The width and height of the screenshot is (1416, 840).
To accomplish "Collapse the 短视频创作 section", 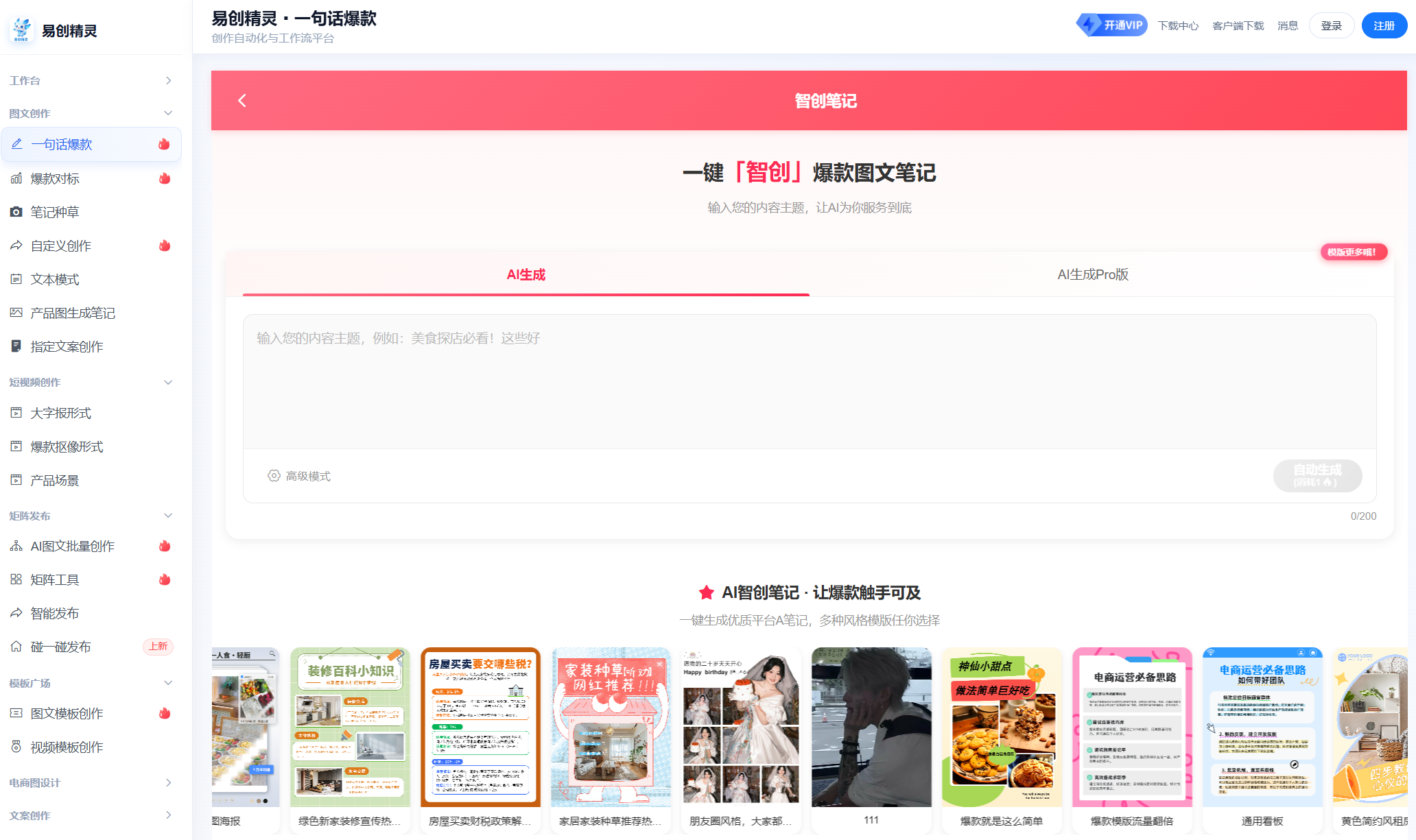I will 91,382.
